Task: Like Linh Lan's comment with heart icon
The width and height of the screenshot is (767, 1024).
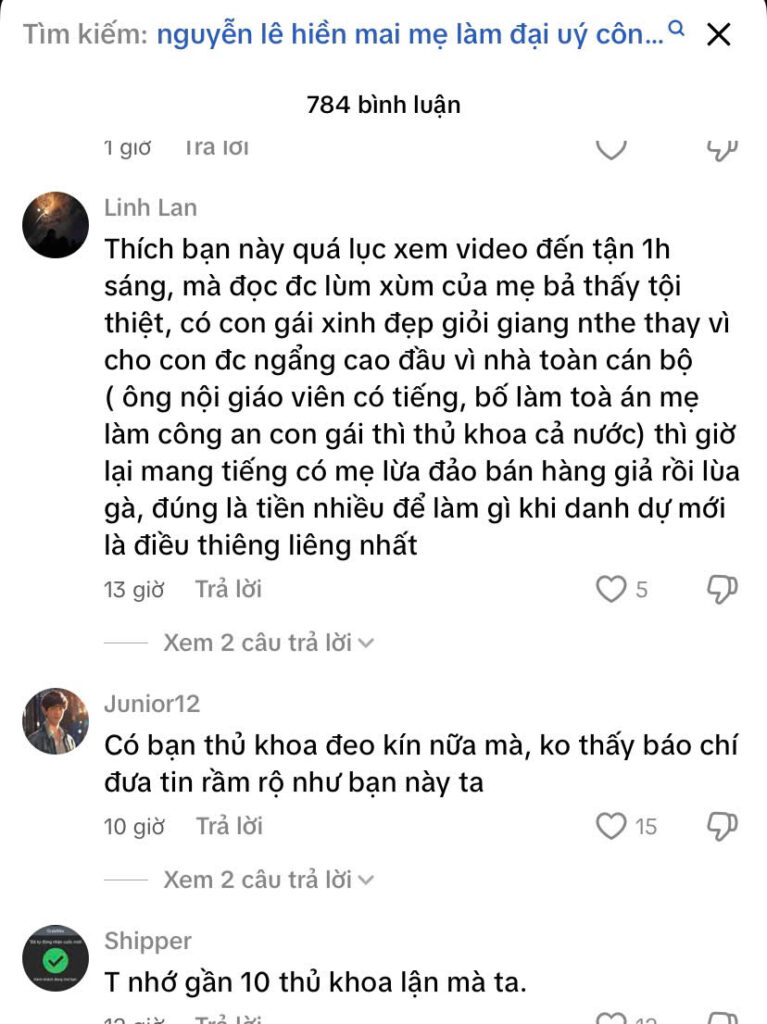Action: click(611, 589)
